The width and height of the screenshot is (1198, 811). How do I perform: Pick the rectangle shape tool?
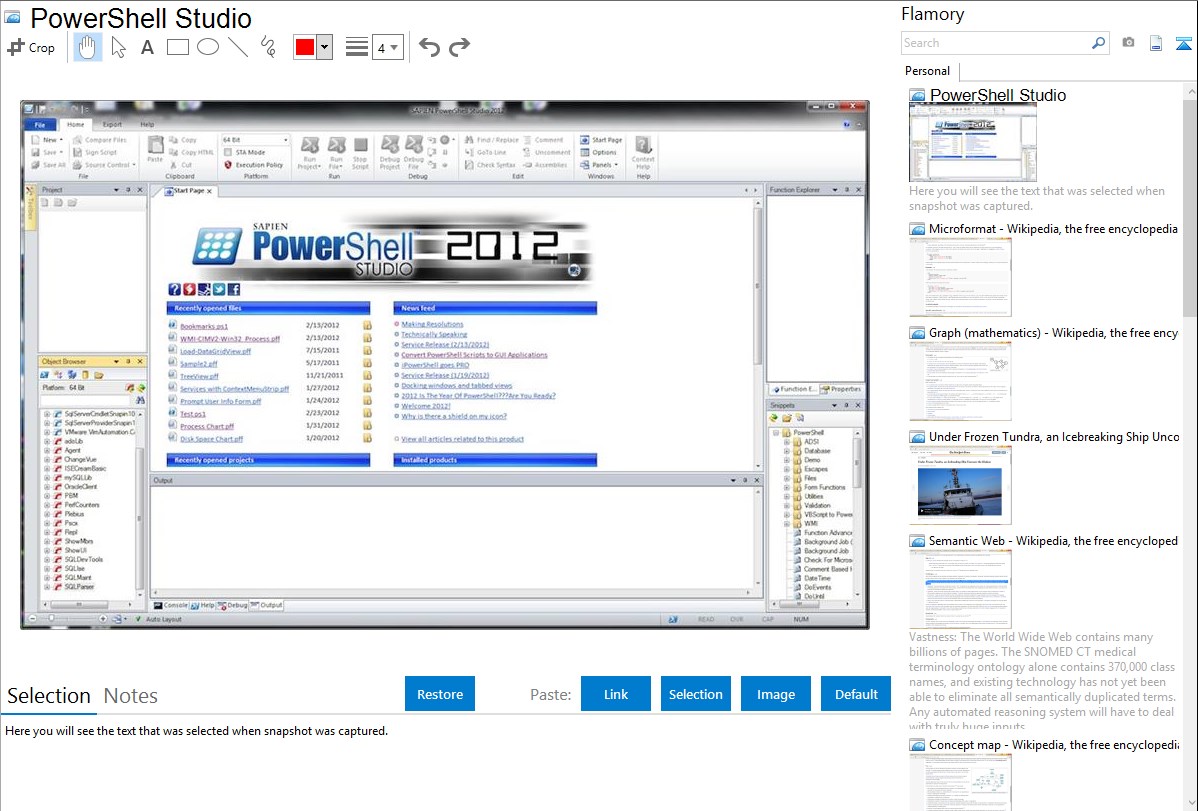tap(177, 47)
